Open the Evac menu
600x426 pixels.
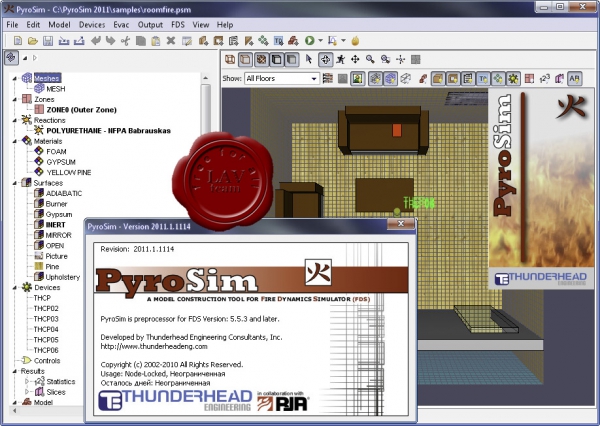(x=121, y=24)
